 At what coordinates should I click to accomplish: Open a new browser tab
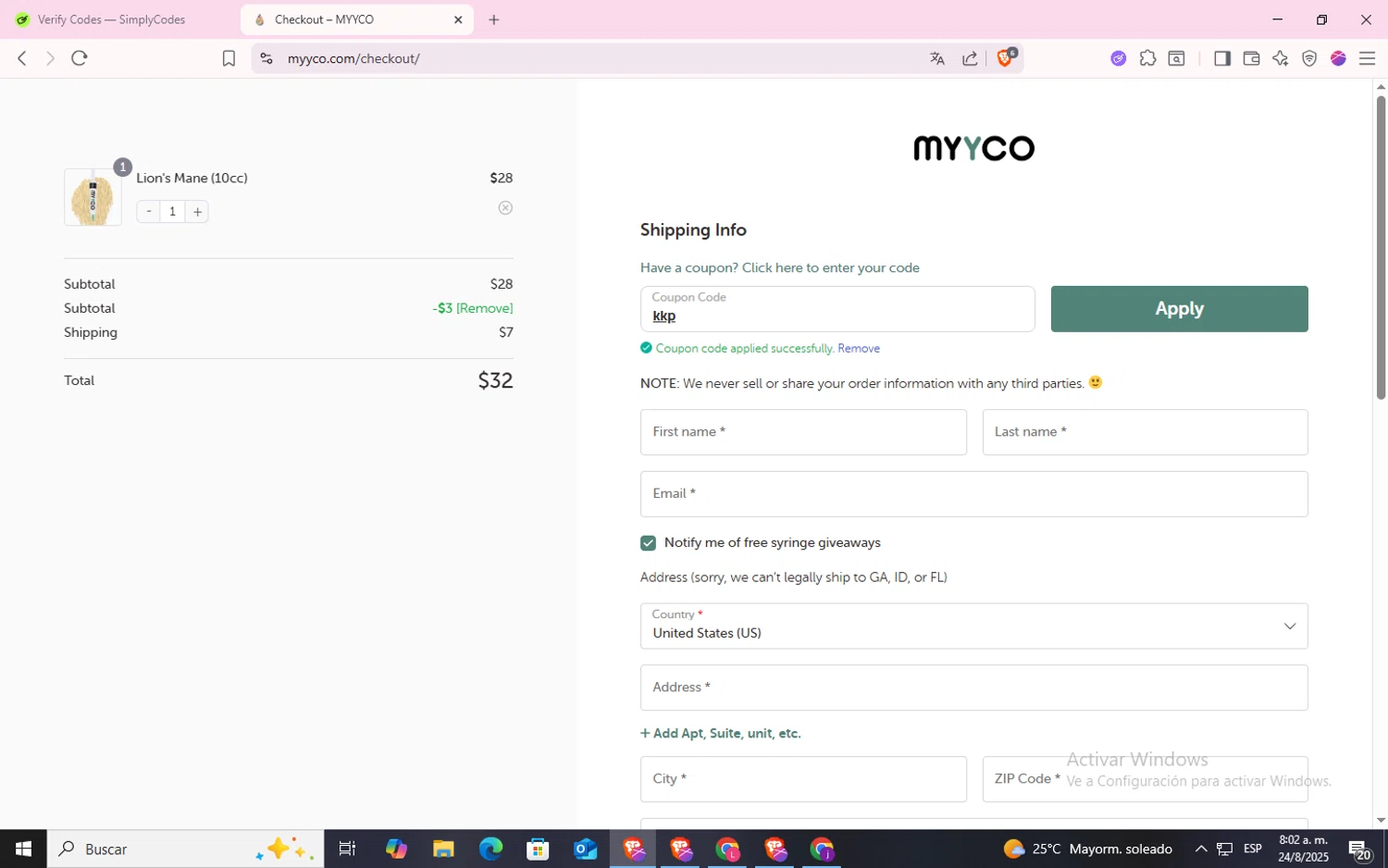[494, 19]
